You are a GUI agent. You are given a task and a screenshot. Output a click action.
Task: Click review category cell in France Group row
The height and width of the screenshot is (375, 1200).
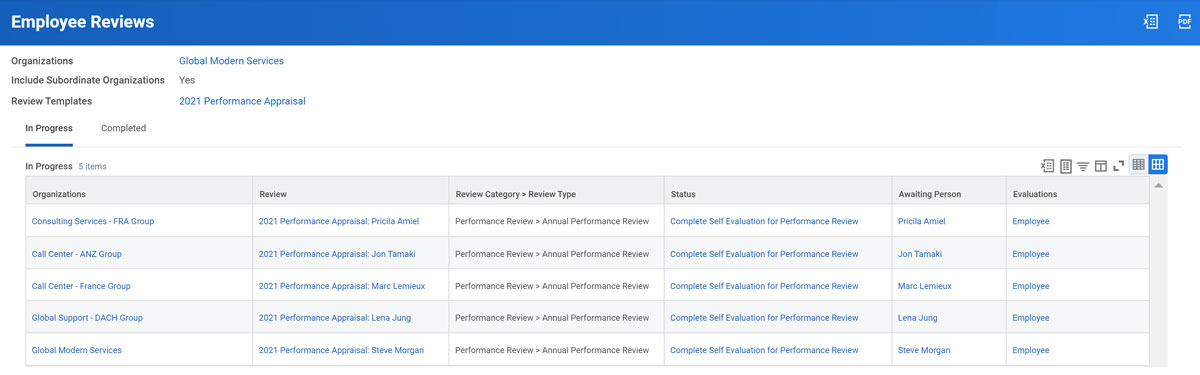point(556,286)
